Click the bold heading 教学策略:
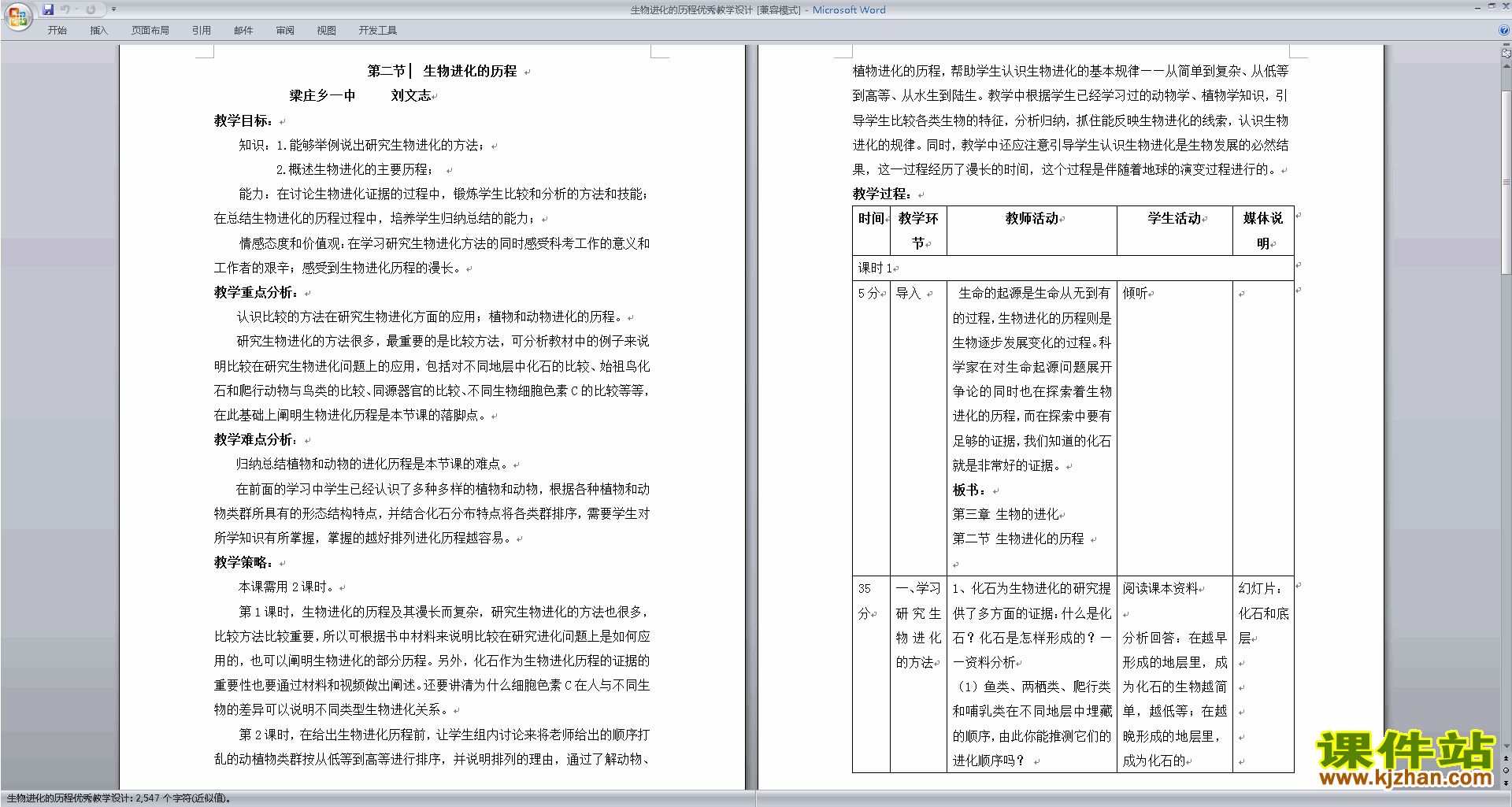Image resolution: width=1512 pixels, height=807 pixels. [243, 562]
